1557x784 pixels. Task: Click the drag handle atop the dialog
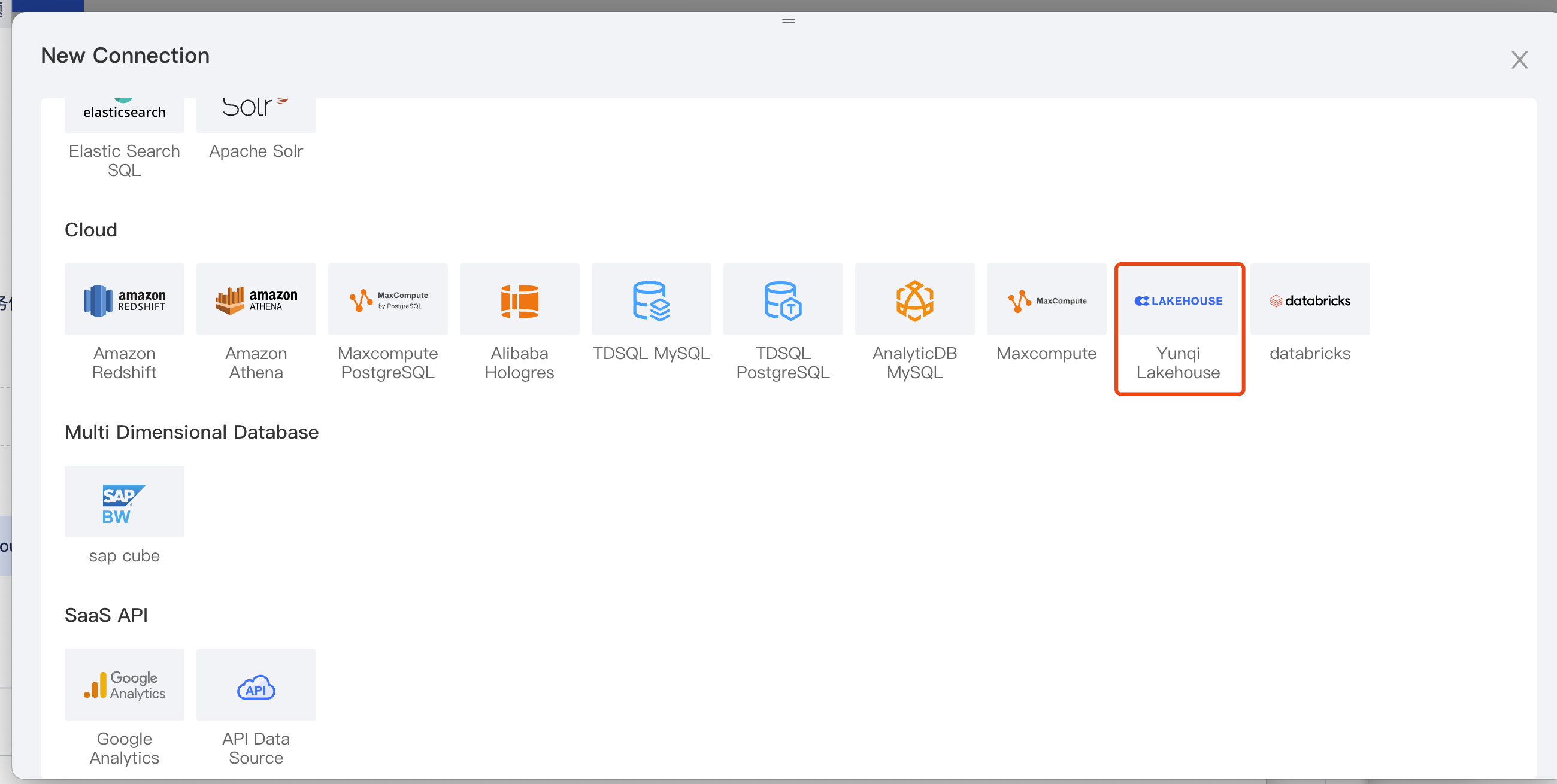point(788,21)
